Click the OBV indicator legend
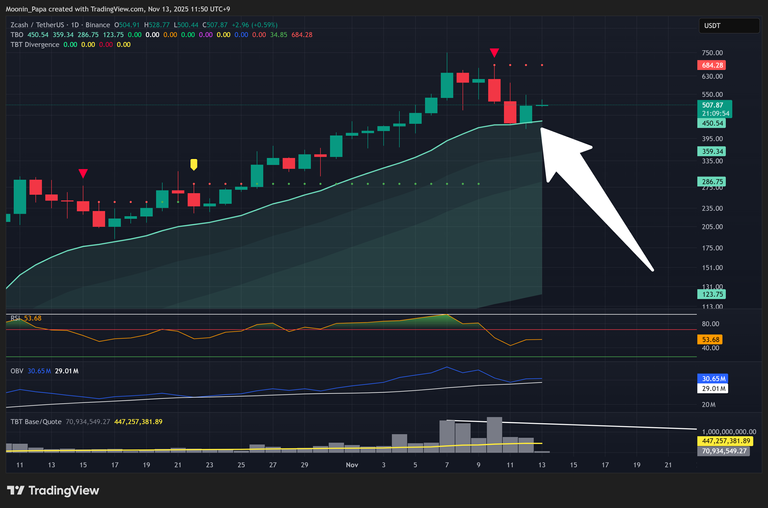Screen dimensions: 768x508 (x=16, y=370)
